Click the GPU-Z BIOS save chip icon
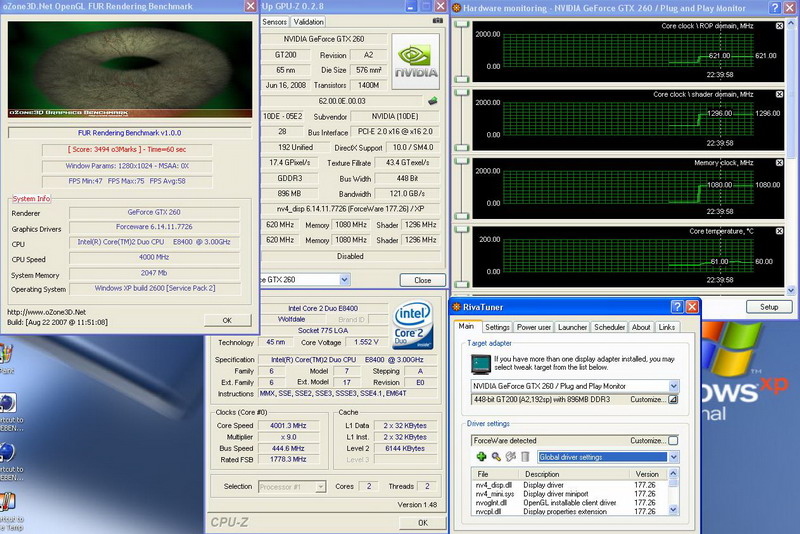This screenshot has width=800, height=534. tap(433, 101)
